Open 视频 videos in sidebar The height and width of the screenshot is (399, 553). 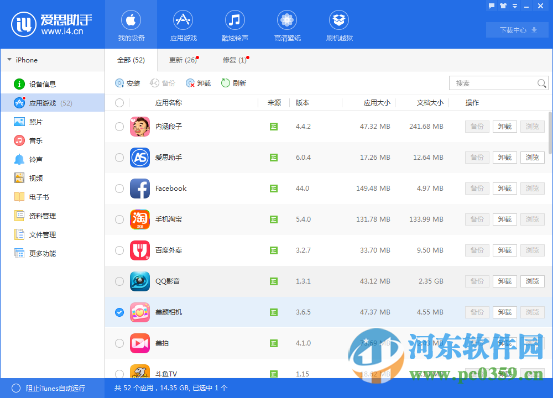pyautogui.click(x=28, y=178)
